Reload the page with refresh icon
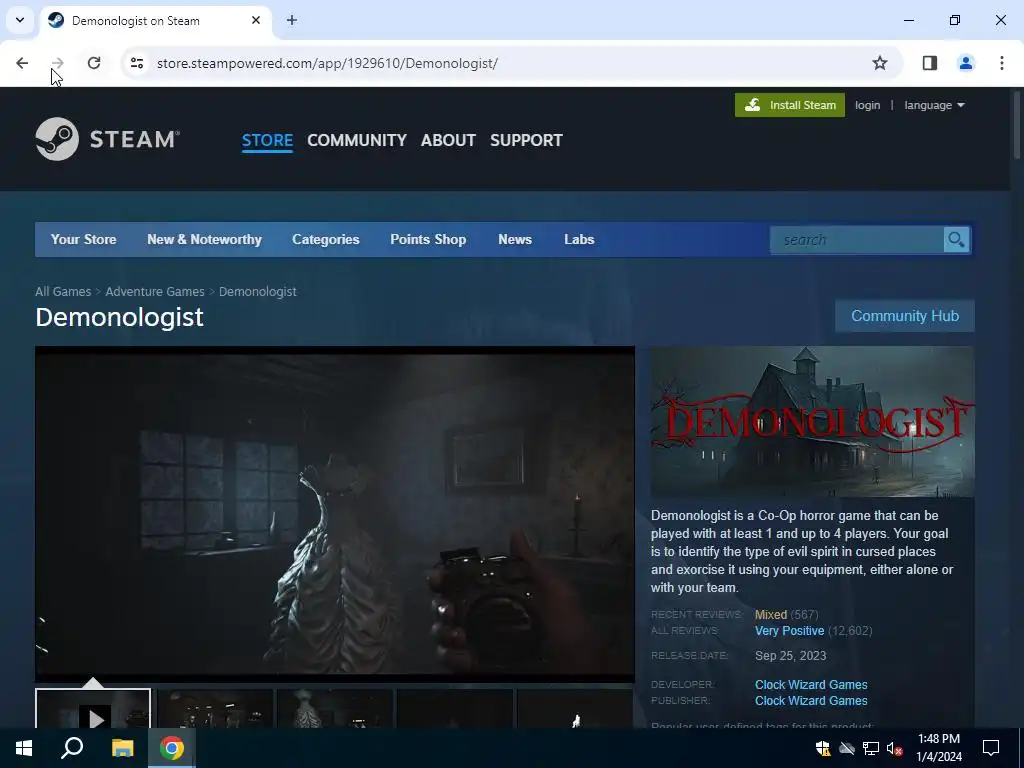Image resolution: width=1024 pixels, height=768 pixels. click(94, 63)
